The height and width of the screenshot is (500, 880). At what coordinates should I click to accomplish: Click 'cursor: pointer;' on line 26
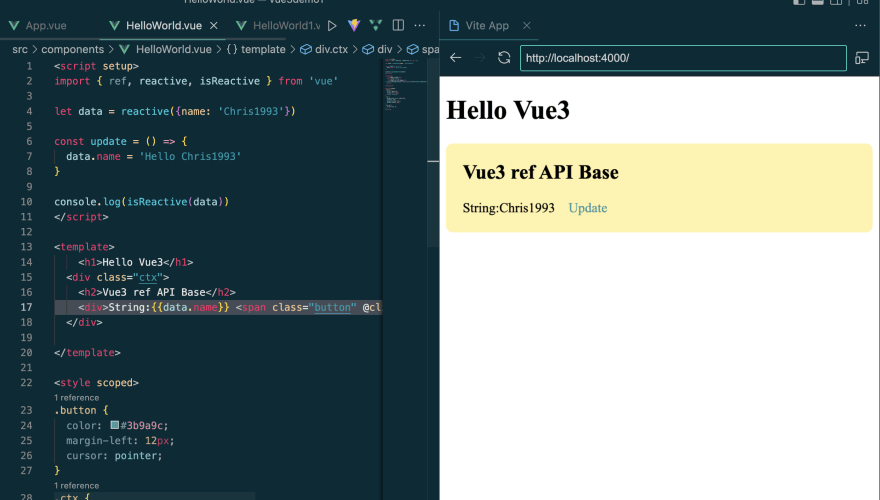(x=114, y=456)
